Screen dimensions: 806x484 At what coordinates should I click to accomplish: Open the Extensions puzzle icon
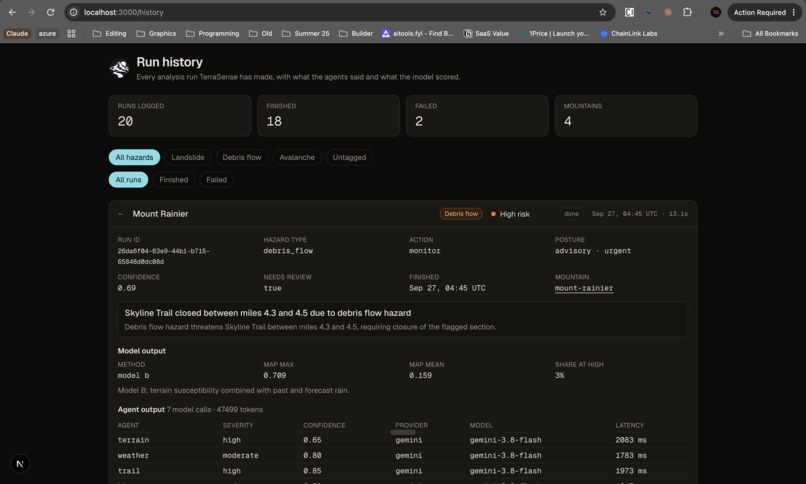point(687,12)
